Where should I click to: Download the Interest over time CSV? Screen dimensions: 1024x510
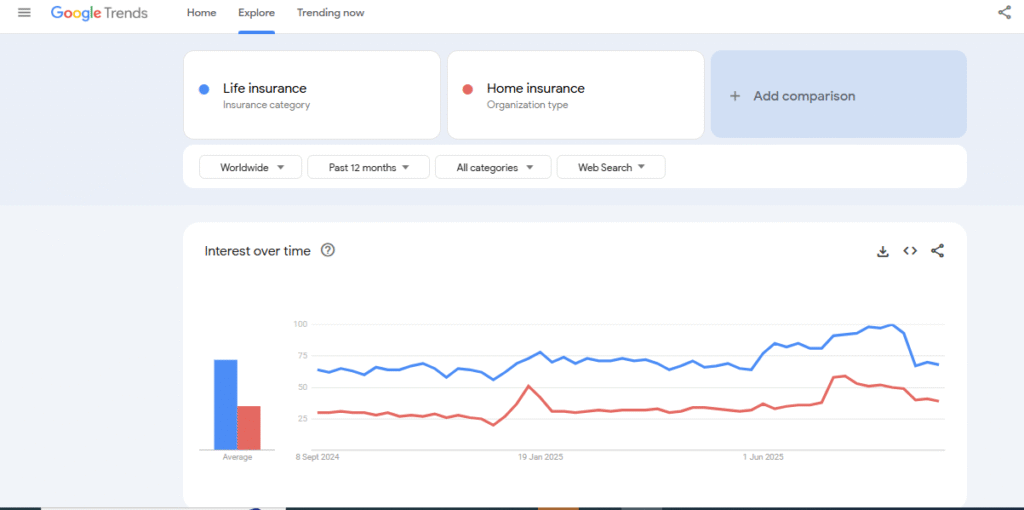point(883,251)
